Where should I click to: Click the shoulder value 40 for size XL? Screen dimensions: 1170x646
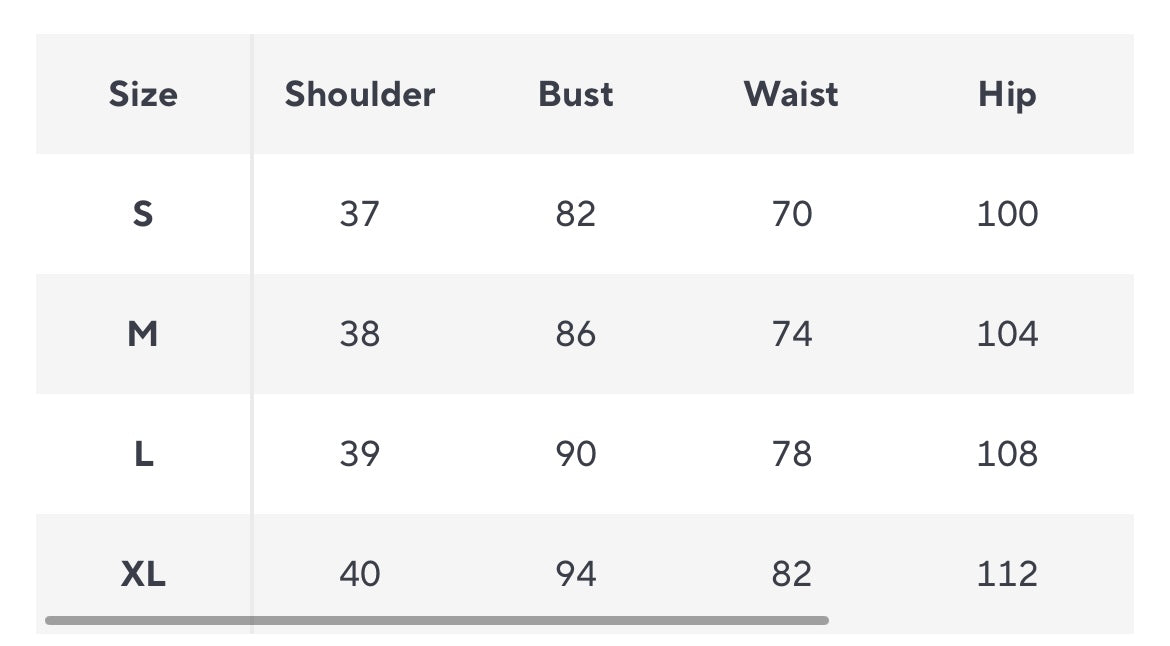[360, 574]
